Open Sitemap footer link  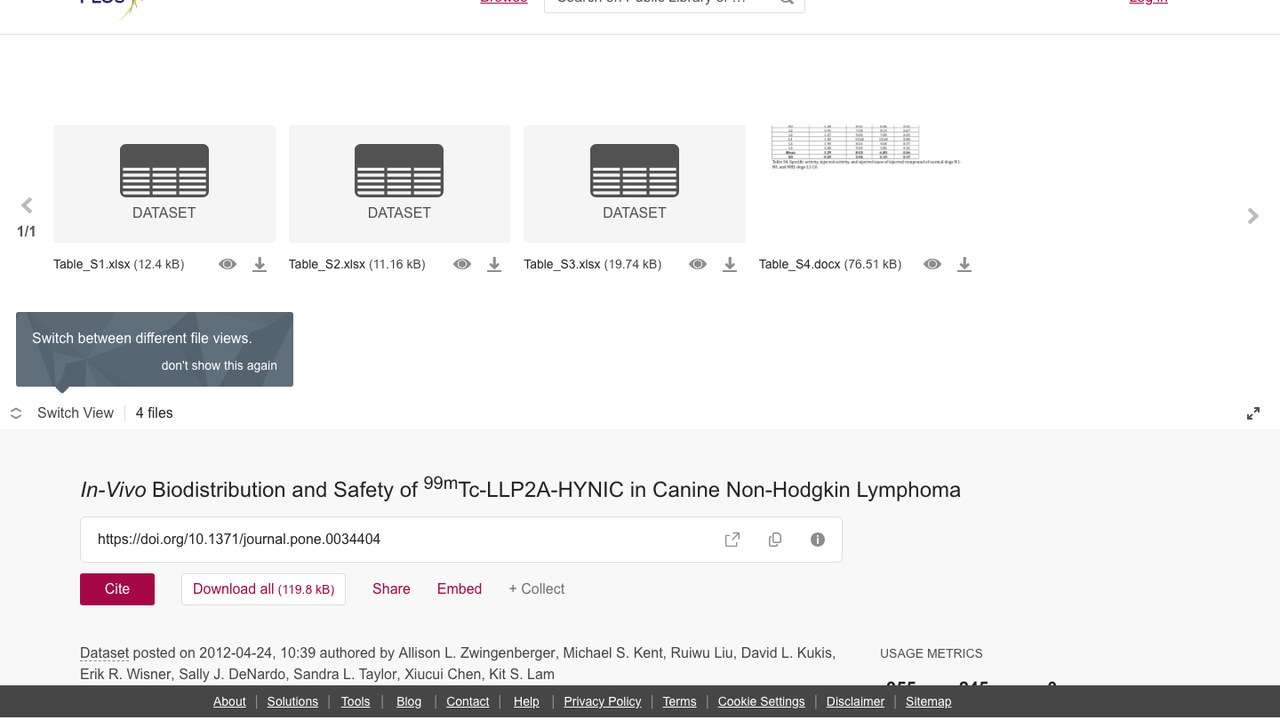[x=928, y=702]
